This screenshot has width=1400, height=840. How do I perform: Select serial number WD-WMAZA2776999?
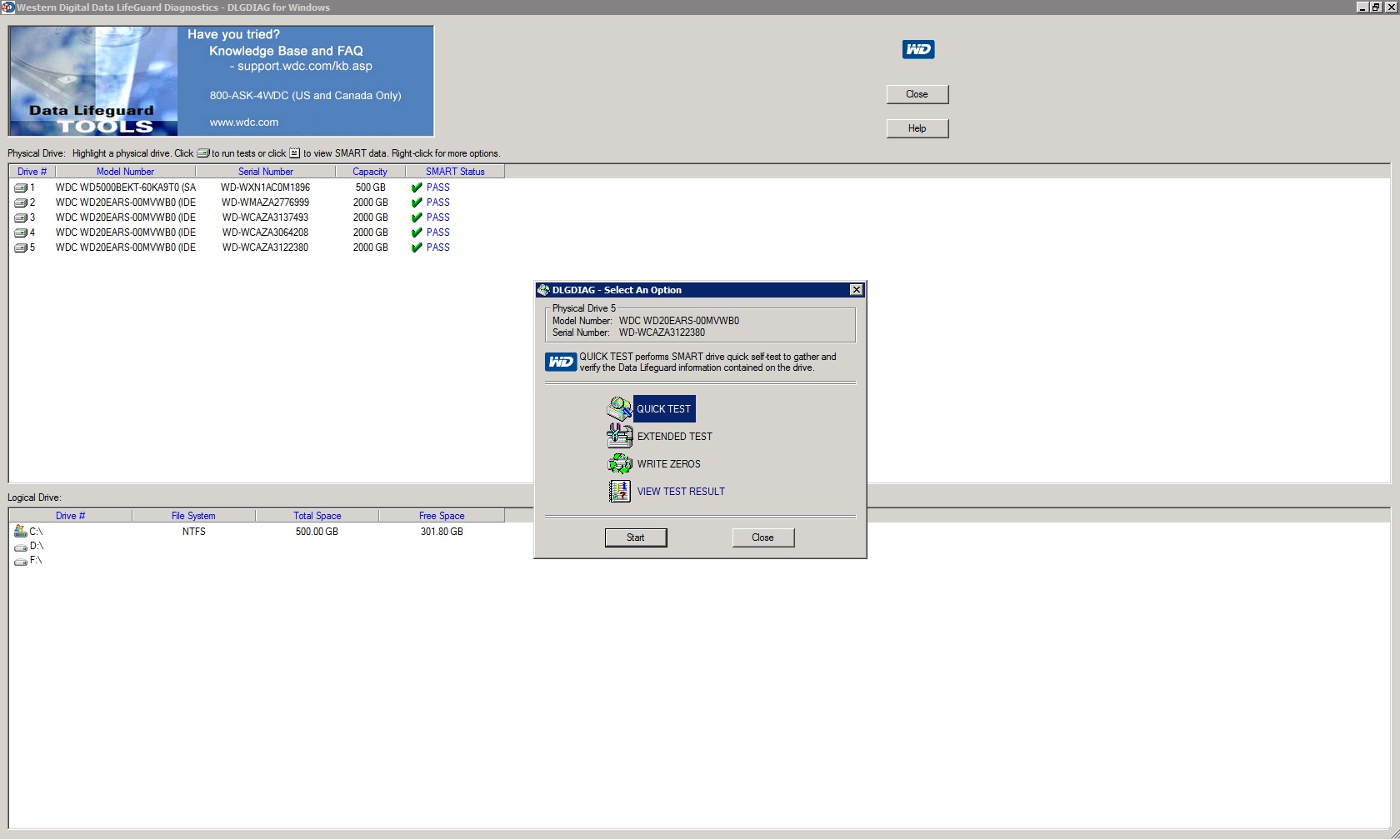265,202
